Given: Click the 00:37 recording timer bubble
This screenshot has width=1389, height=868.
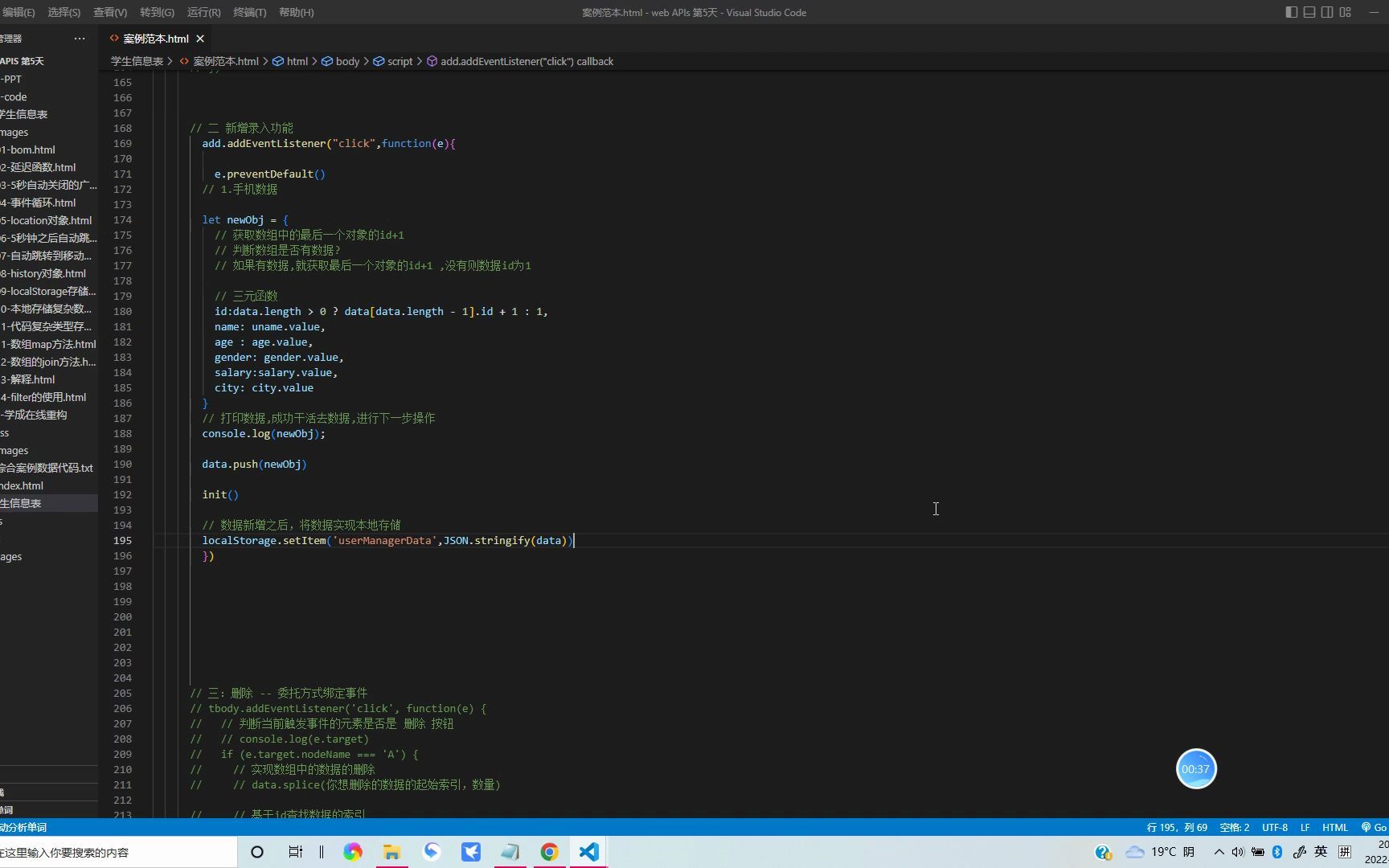Looking at the screenshot, I should [x=1195, y=769].
